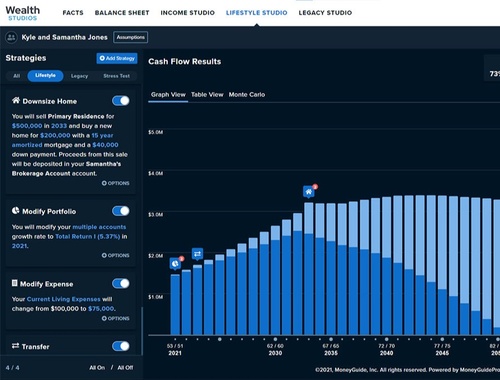Switch to Table View tab
This screenshot has height=380, width=500.
pyautogui.click(x=207, y=95)
